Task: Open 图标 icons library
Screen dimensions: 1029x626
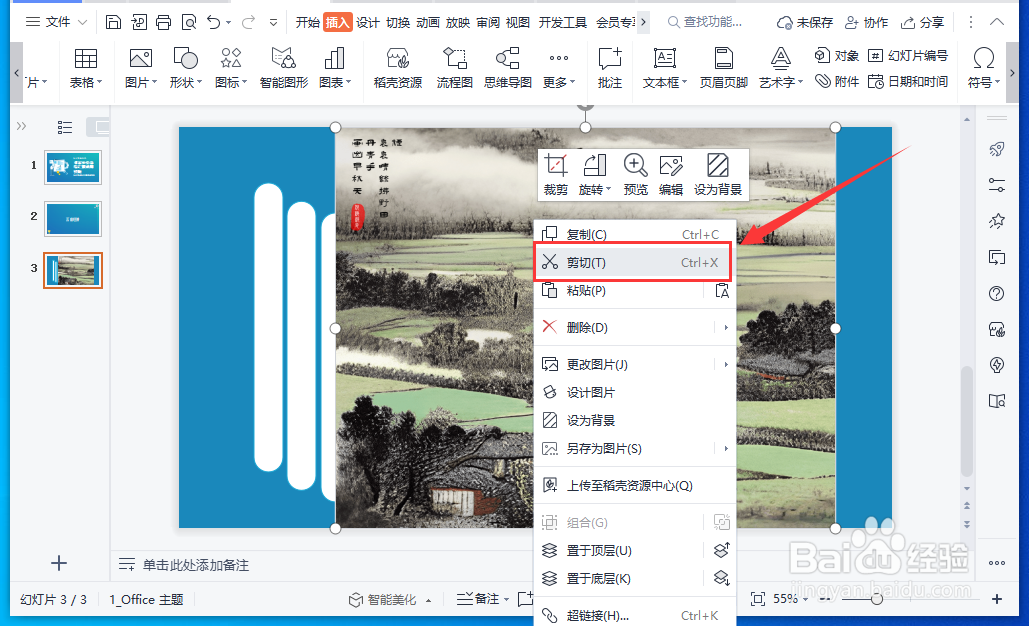Action: [x=230, y=68]
